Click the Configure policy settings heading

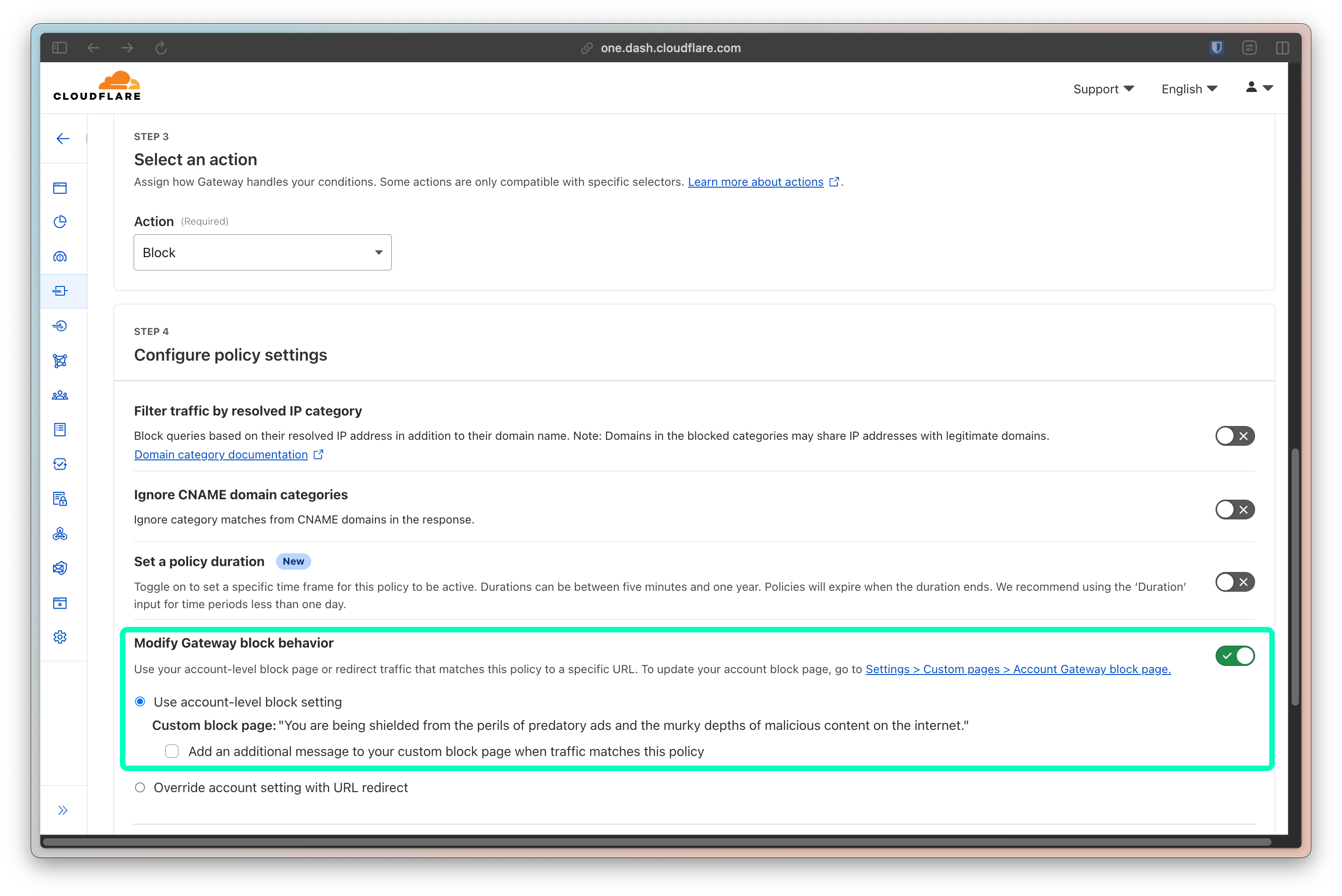[x=230, y=355]
